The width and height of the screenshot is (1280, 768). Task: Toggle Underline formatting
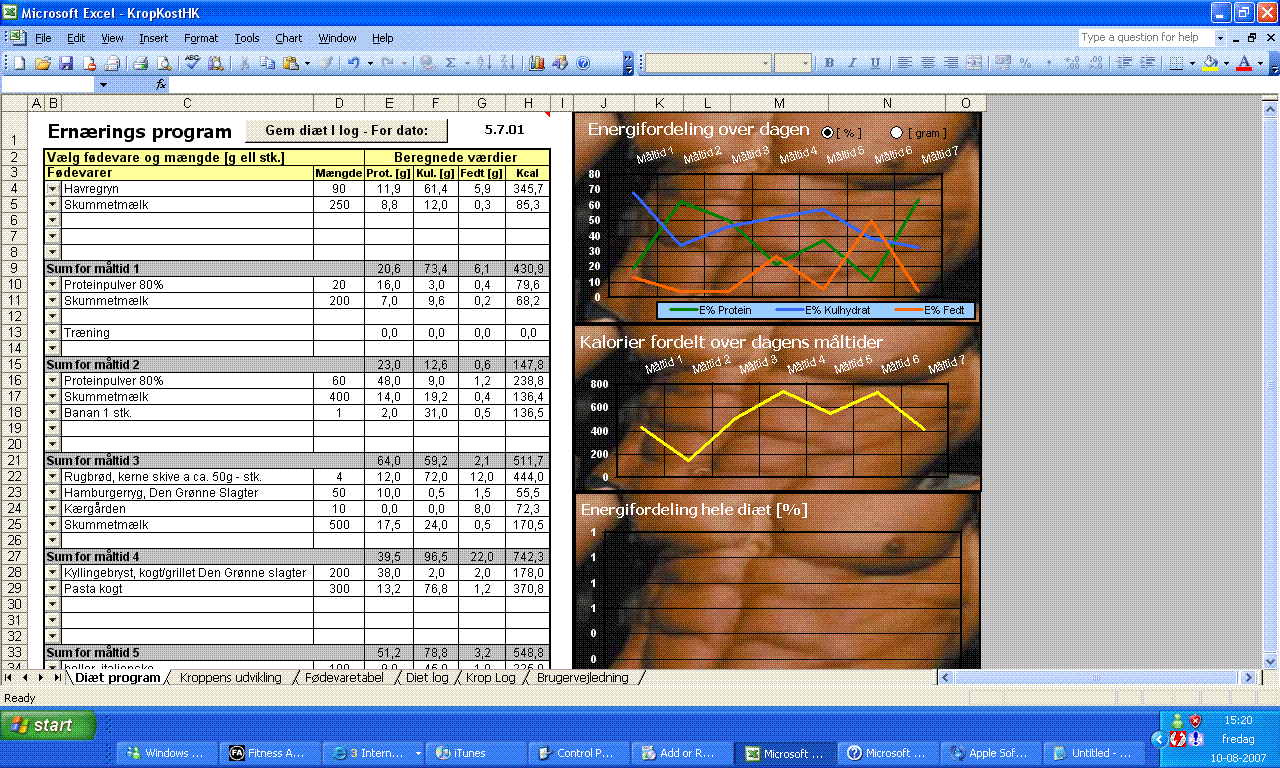tap(875, 63)
